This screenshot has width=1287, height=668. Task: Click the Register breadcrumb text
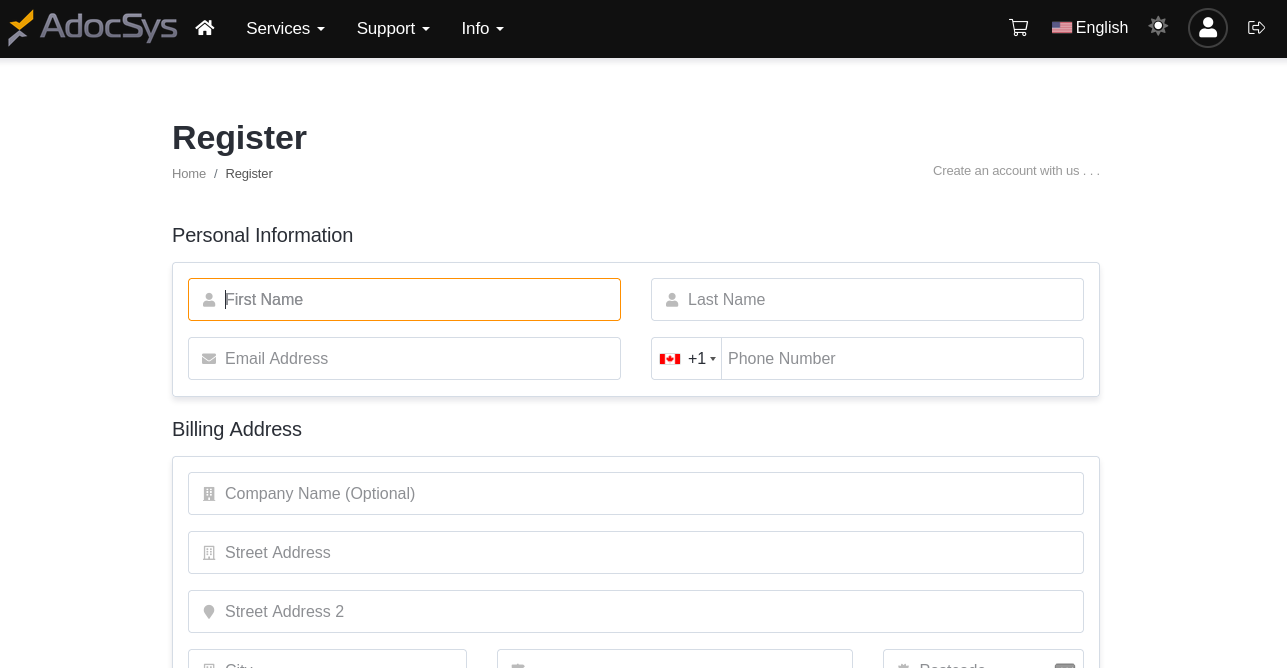(x=249, y=174)
